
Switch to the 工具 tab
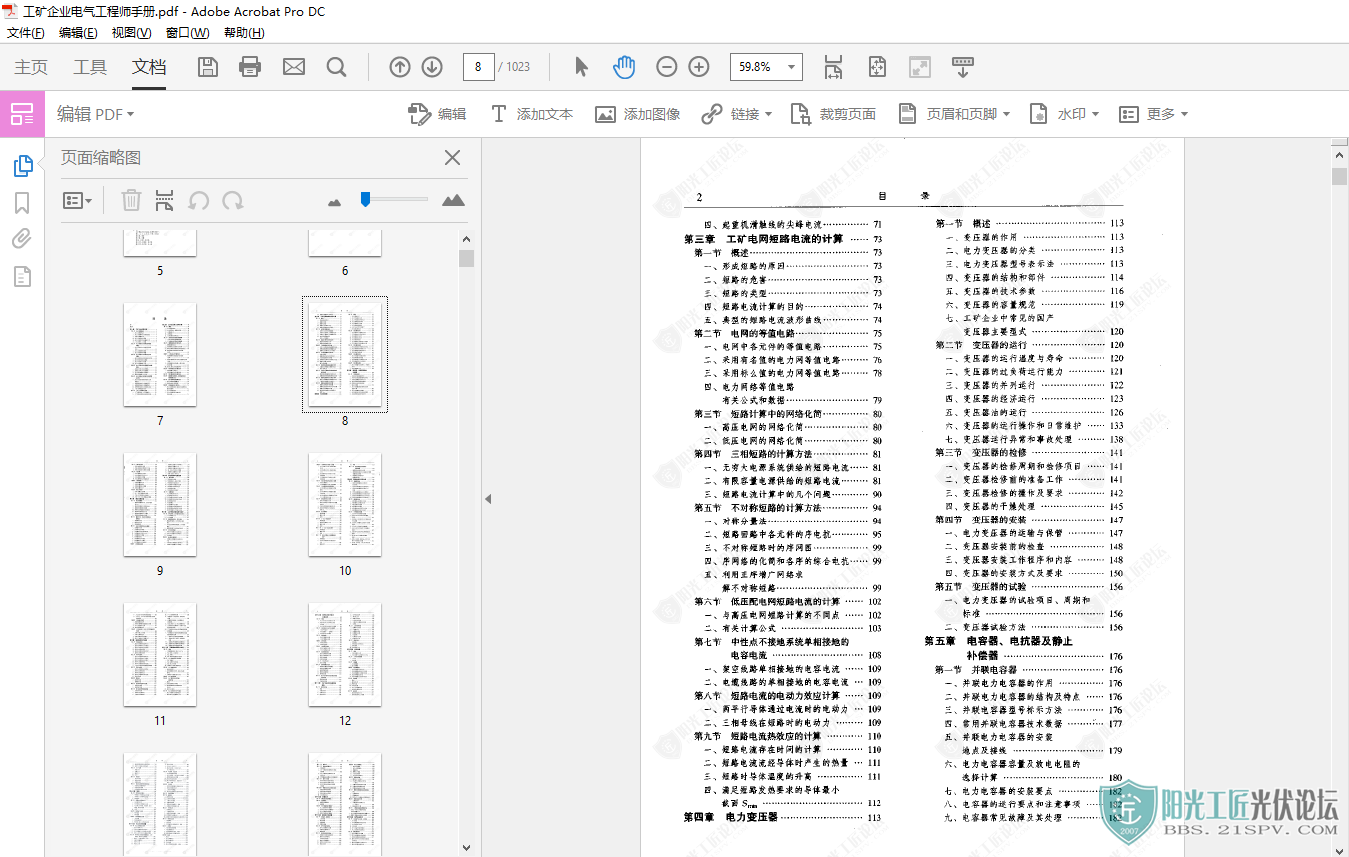click(x=90, y=67)
